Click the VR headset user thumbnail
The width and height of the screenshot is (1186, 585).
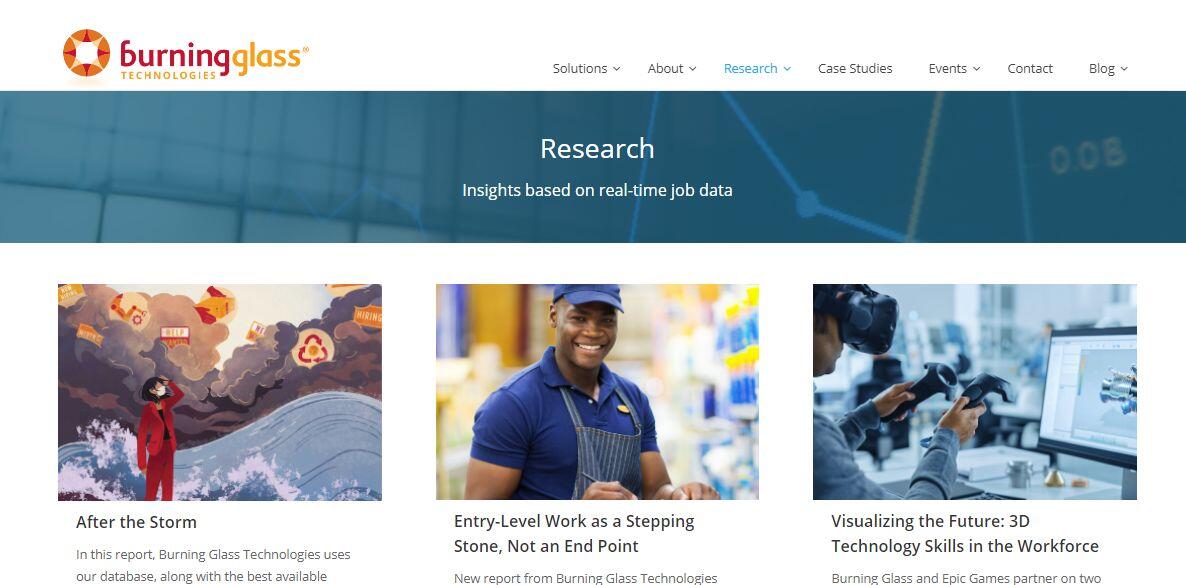974,392
